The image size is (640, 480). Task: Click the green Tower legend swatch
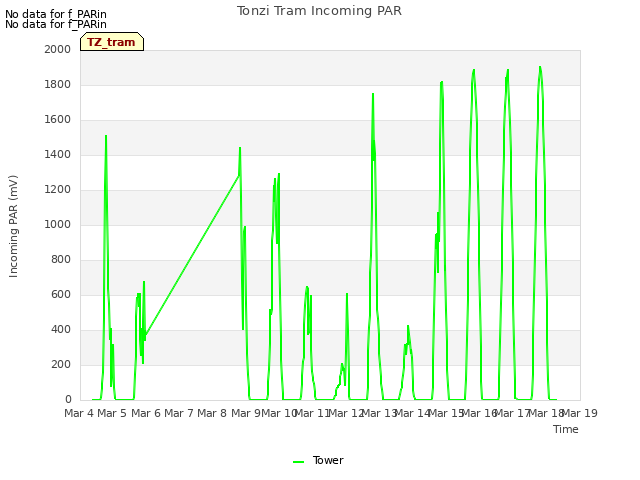[x=298, y=462]
